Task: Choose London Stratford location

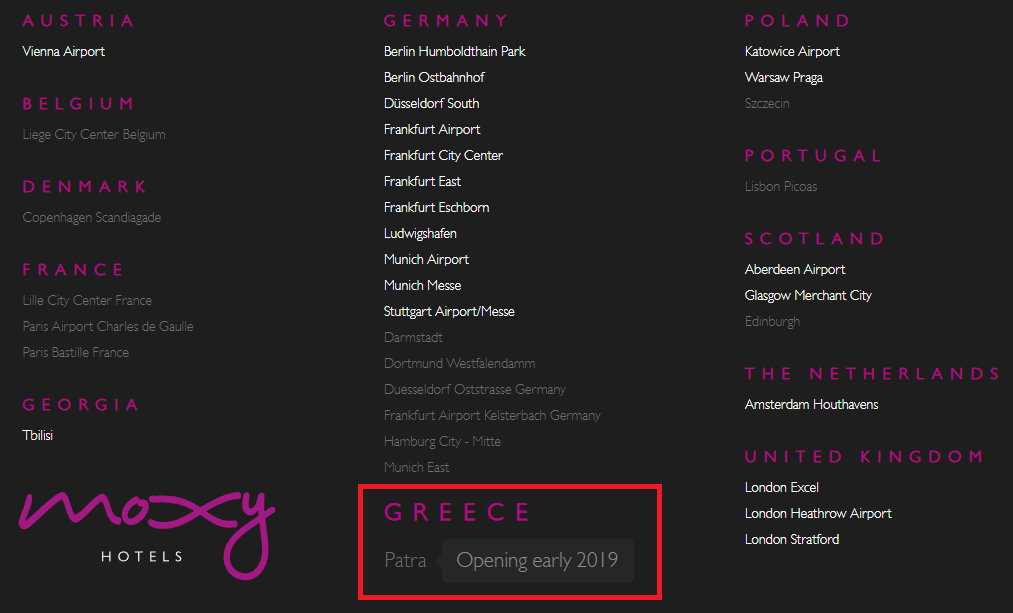Action: (x=792, y=539)
